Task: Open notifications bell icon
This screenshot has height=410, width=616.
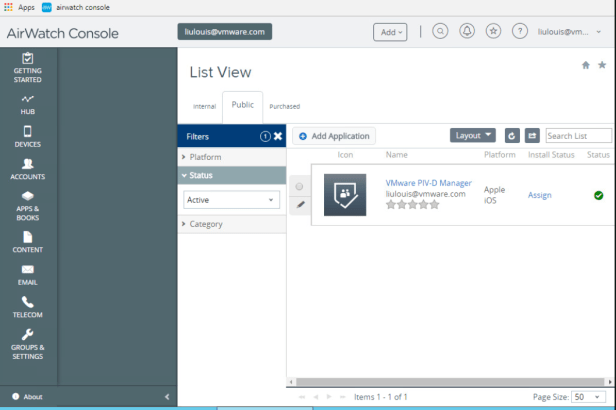Action: click(x=467, y=31)
